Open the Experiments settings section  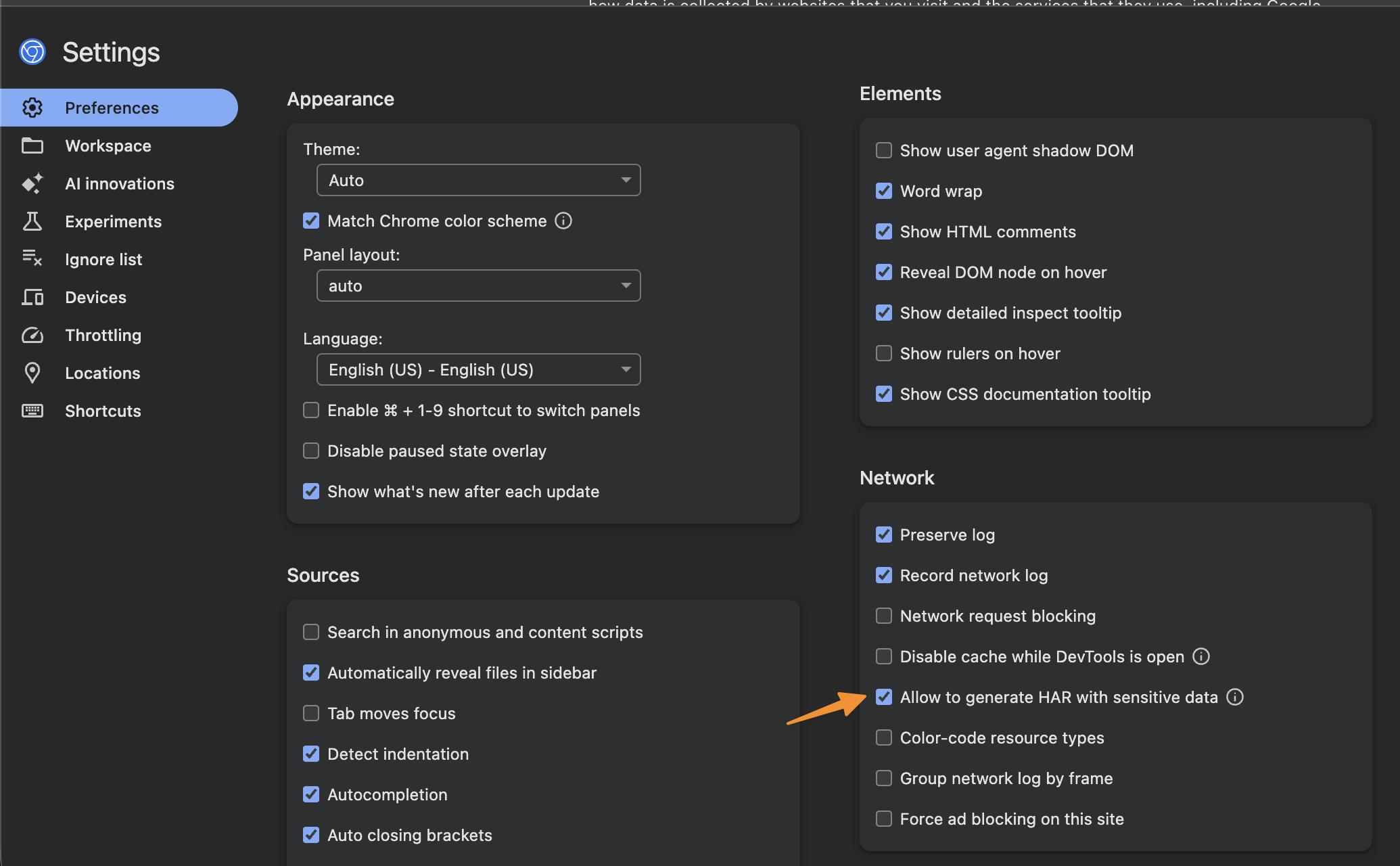coord(113,221)
